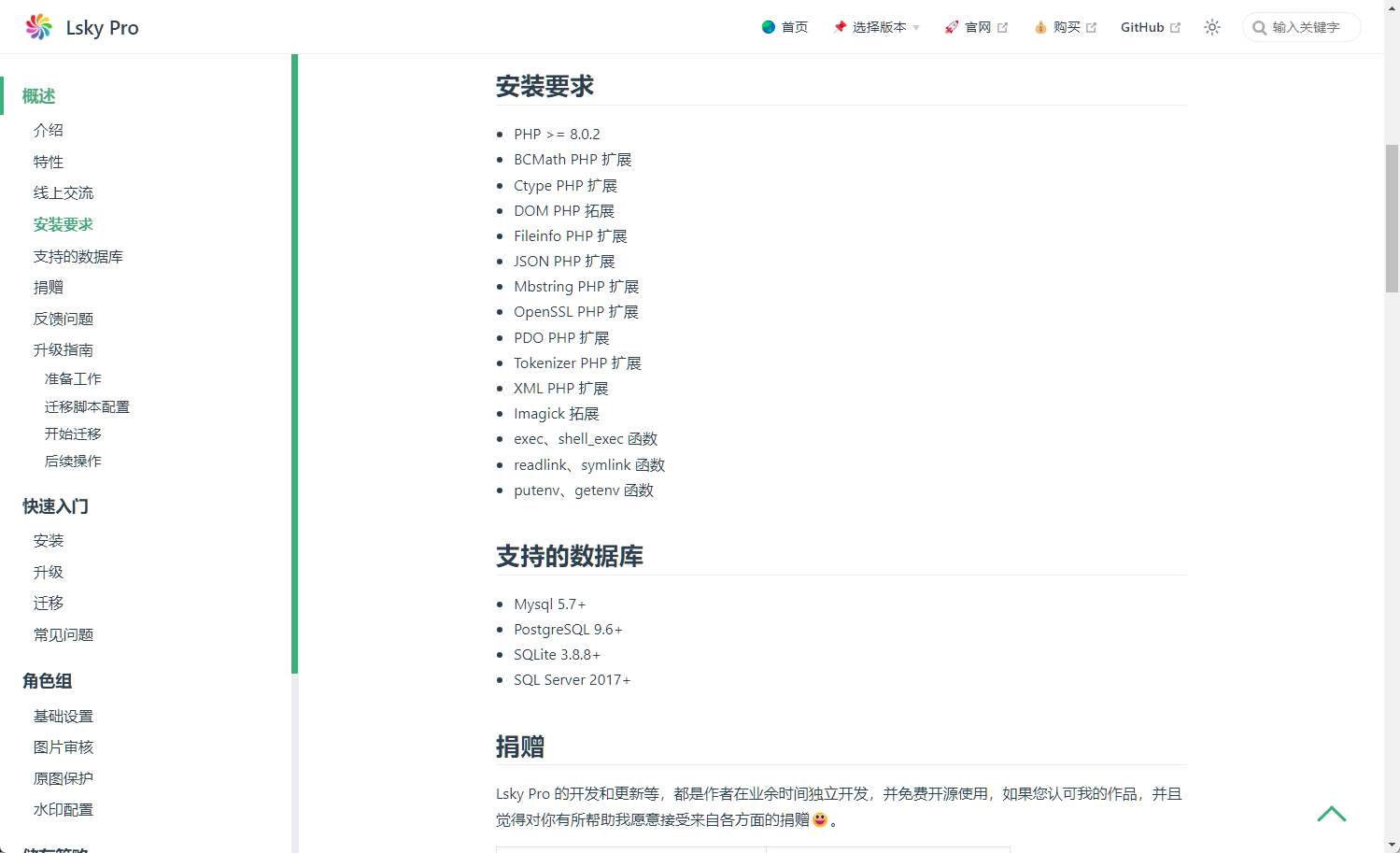This screenshot has height=853, width=1400.
Task: Go to 线上交流 in the sidebar
Action: (x=64, y=192)
